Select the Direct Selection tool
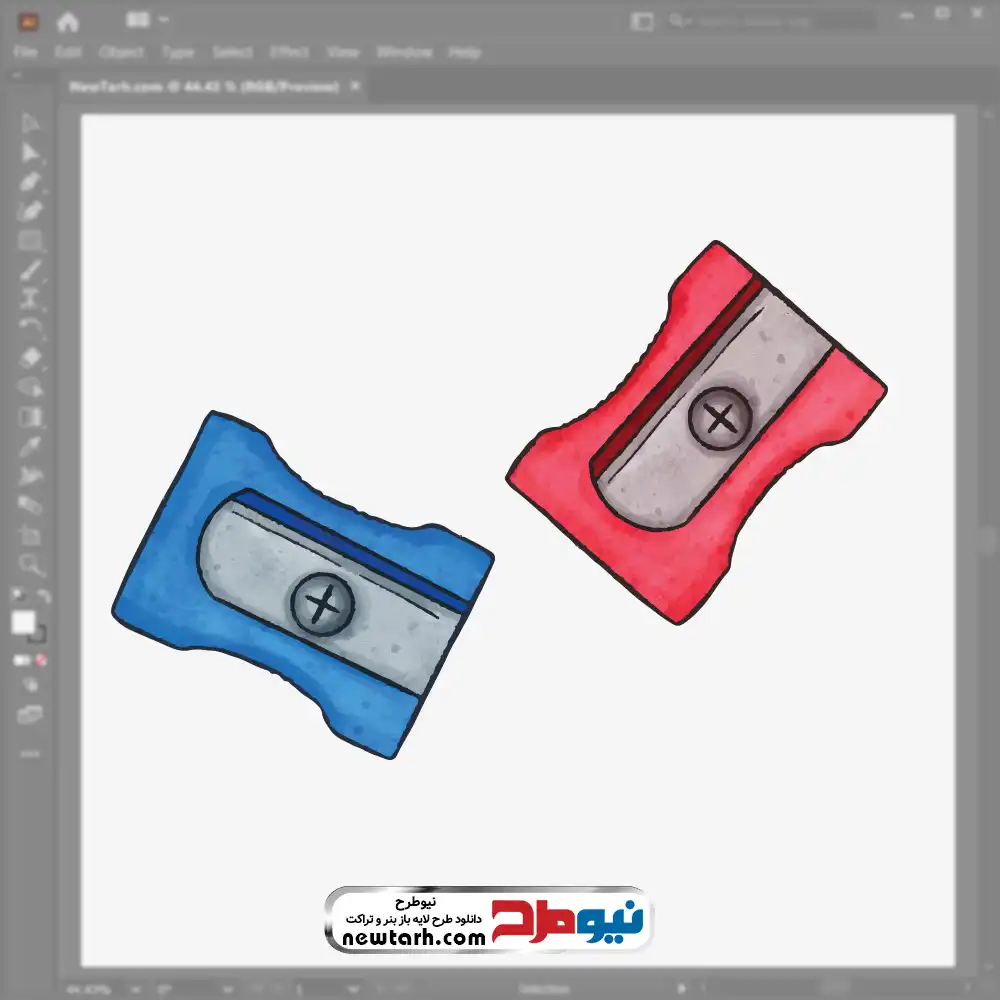 click(x=31, y=152)
